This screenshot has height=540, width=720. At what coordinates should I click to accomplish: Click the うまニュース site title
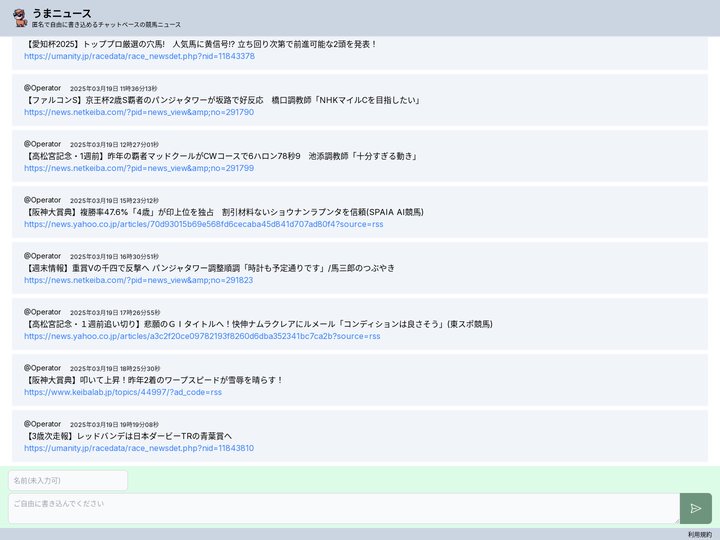[x=62, y=13]
